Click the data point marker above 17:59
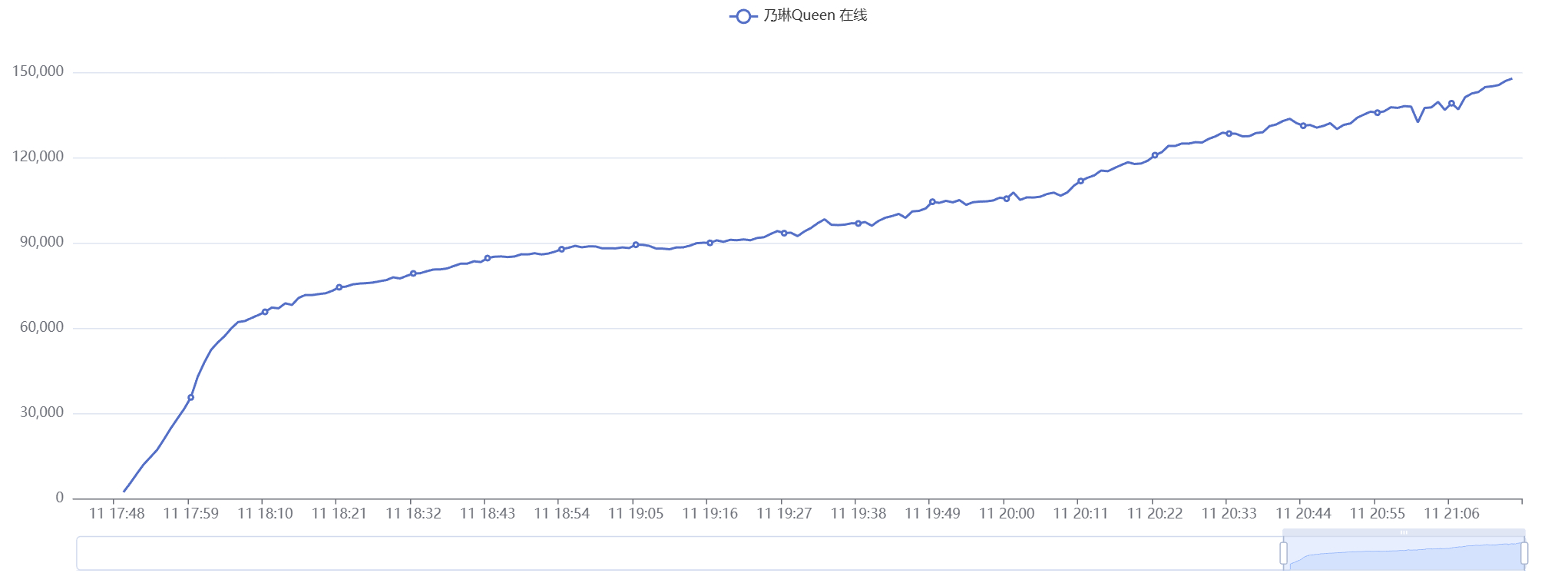Viewport: 1568px width, 583px height. [x=190, y=398]
